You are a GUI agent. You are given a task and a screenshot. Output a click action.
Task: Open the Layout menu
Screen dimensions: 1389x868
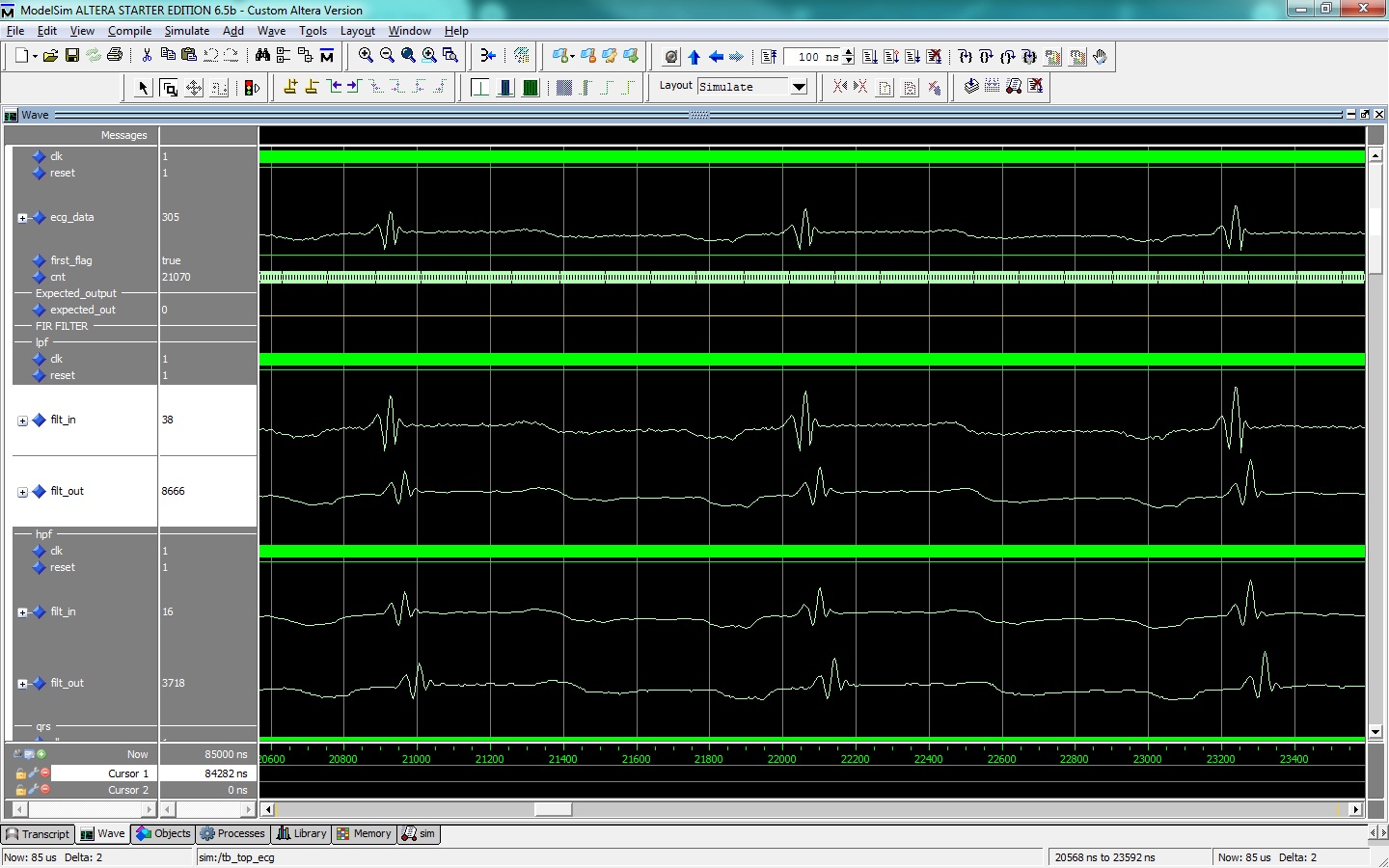pos(357,31)
